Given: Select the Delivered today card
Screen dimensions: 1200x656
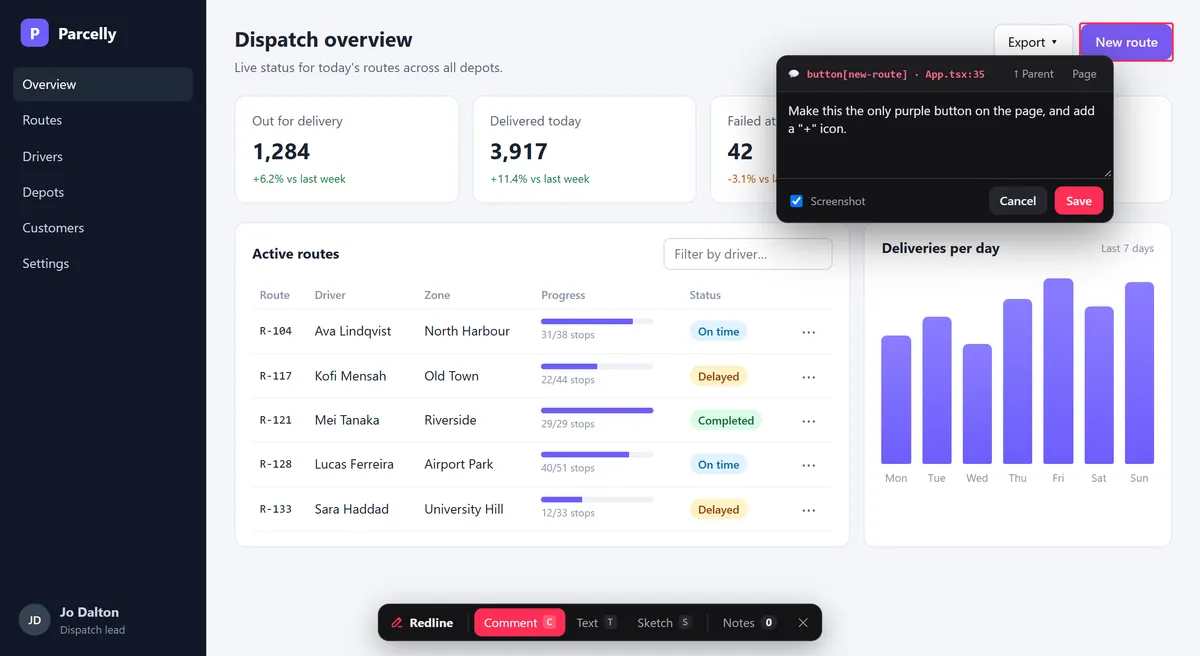Looking at the screenshot, I should 584,150.
